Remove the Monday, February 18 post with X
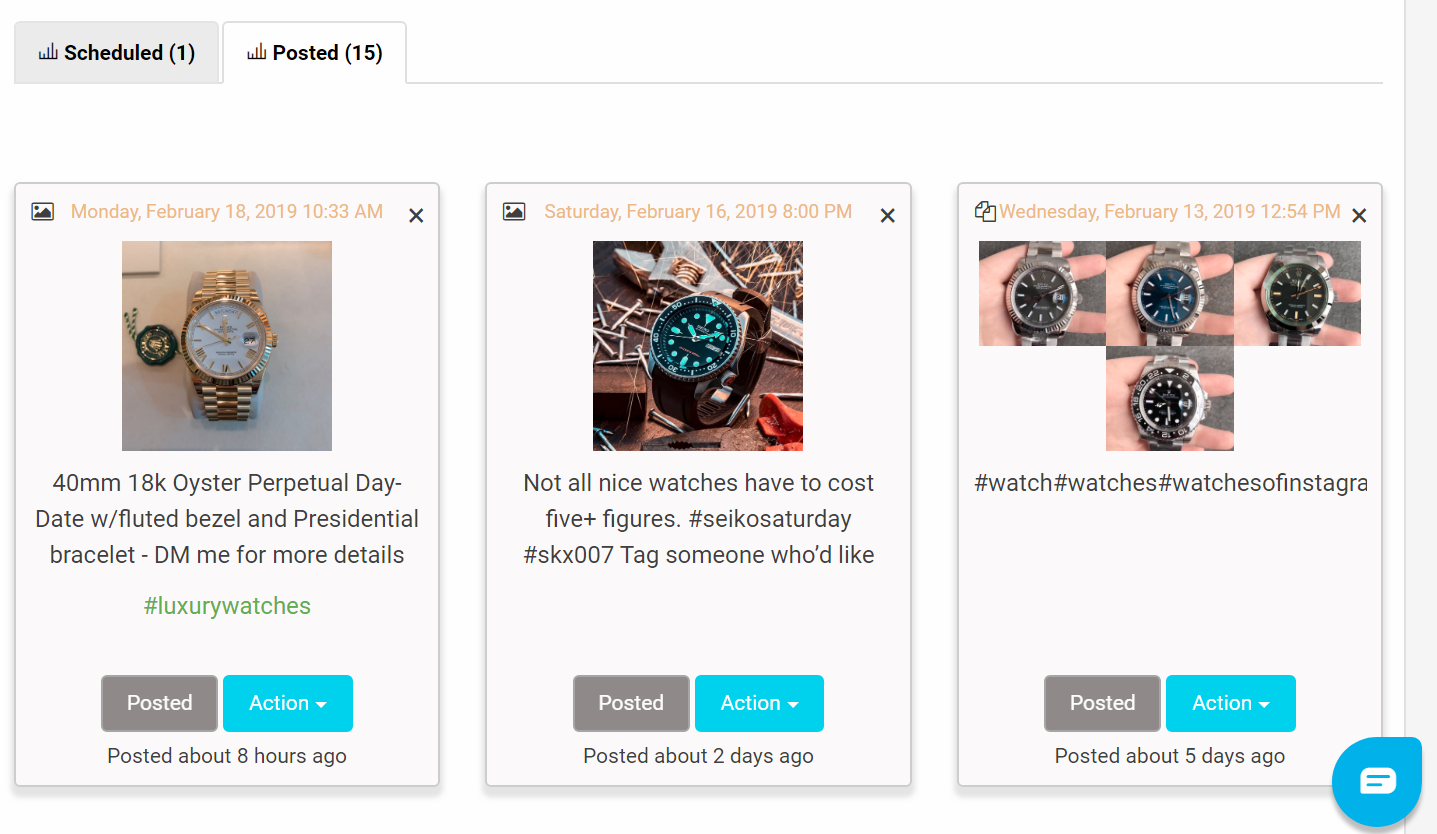 [x=416, y=216]
